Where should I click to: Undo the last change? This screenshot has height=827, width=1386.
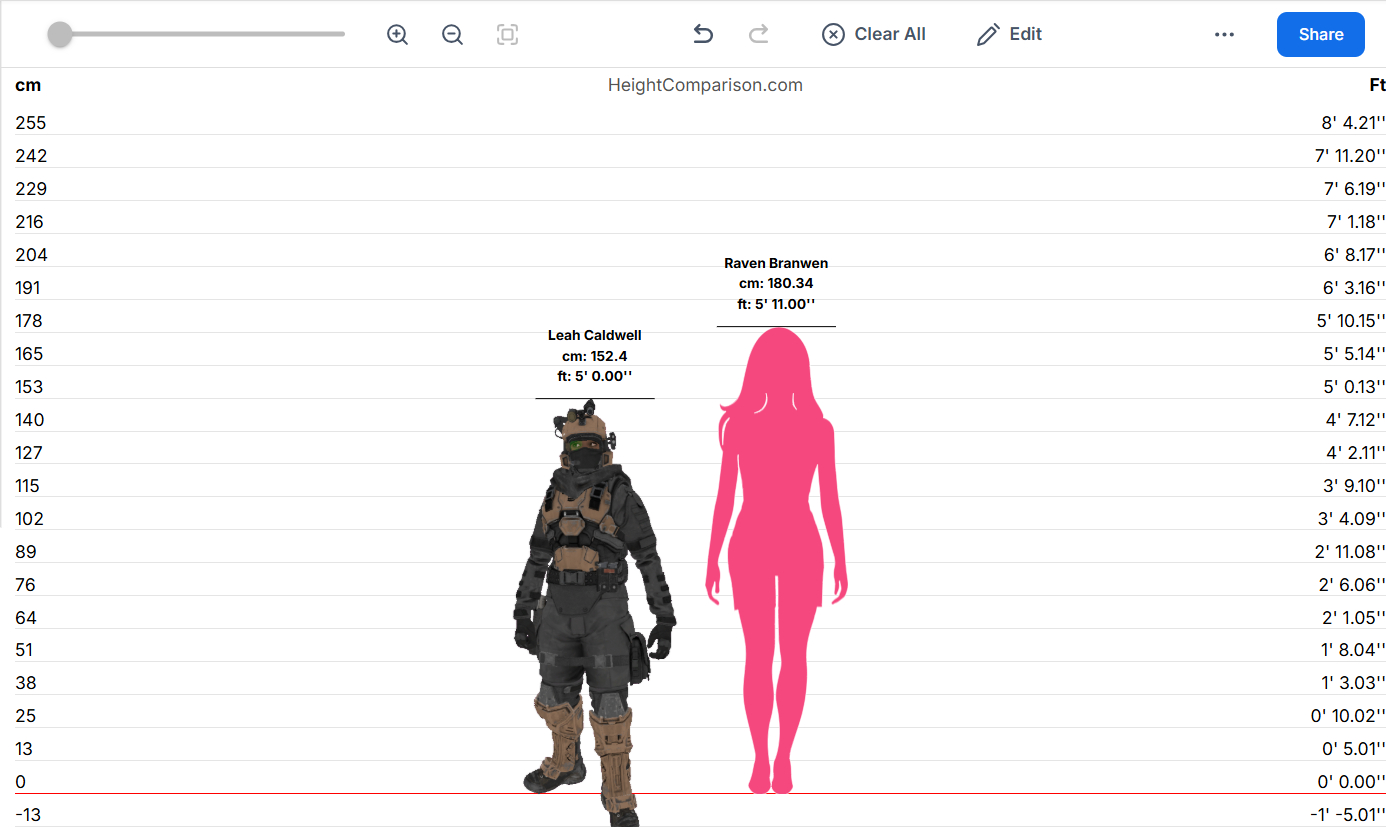tap(703, 35)
